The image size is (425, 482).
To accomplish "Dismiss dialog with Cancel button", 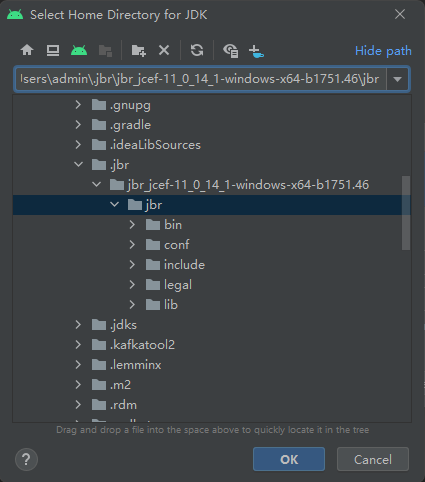I will [373, 459].
